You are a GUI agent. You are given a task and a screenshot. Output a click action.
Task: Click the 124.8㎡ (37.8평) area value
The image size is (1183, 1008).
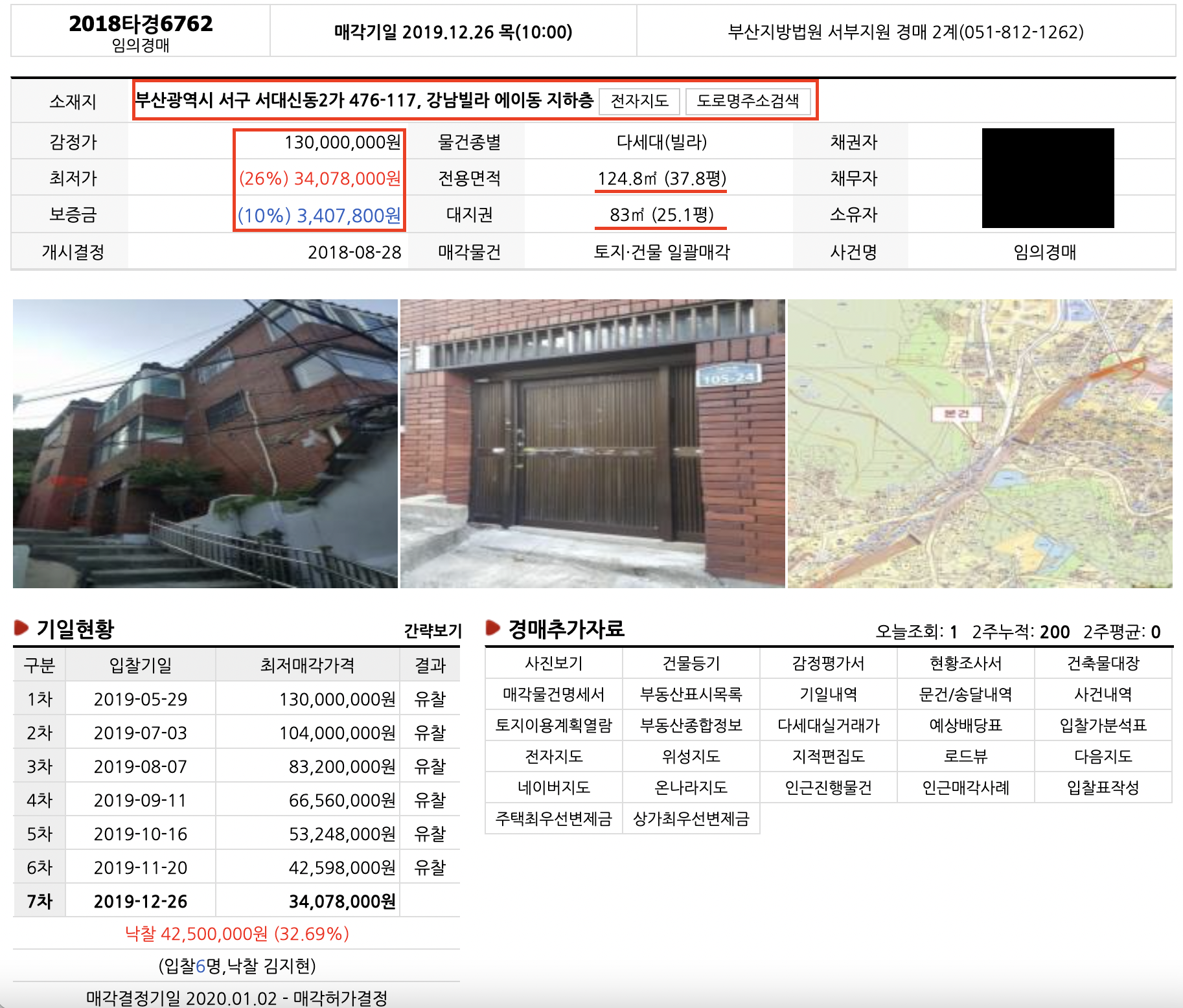661,178
